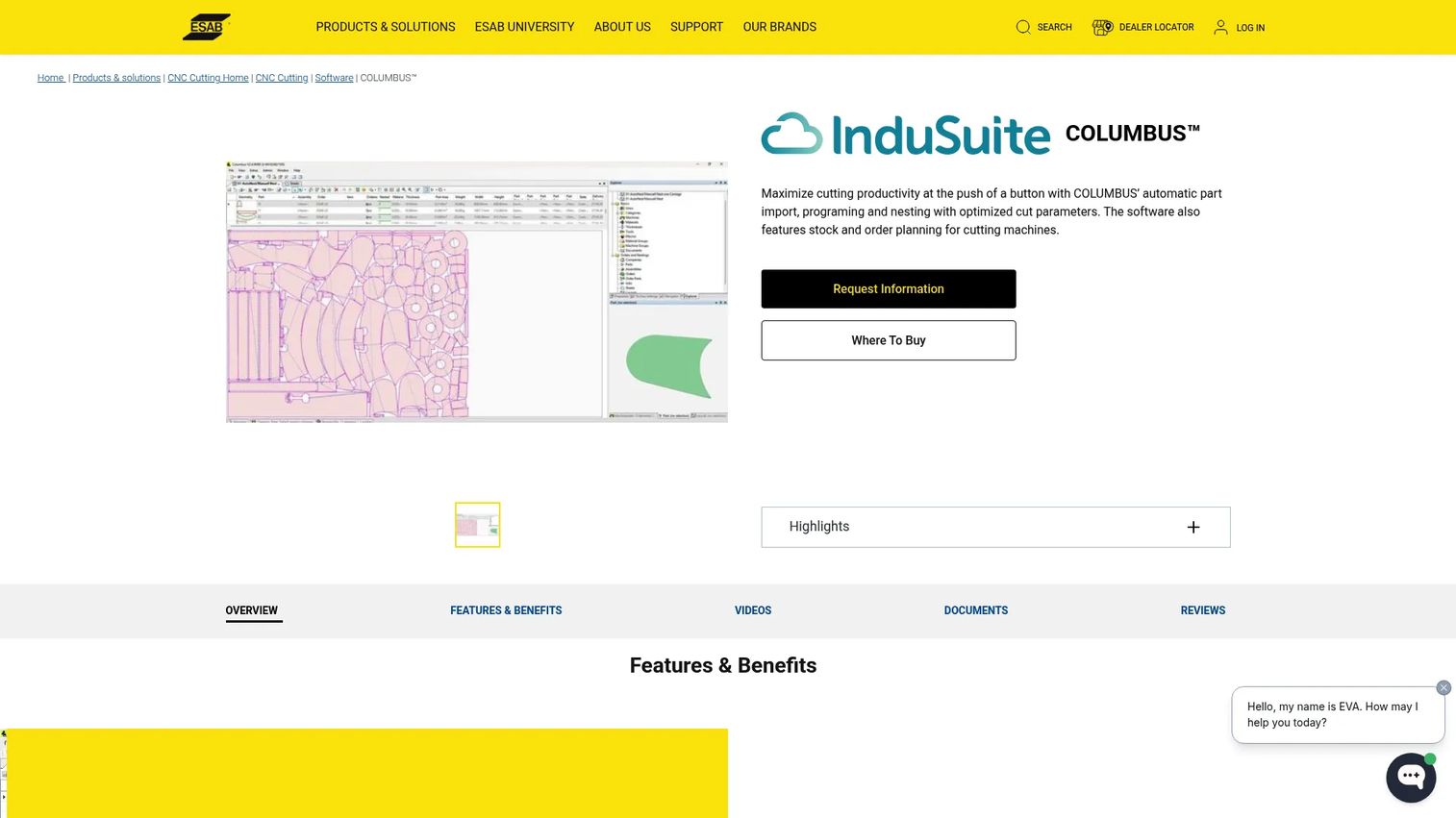Open CNC Cutting breadcrumb link

point(282,78)
